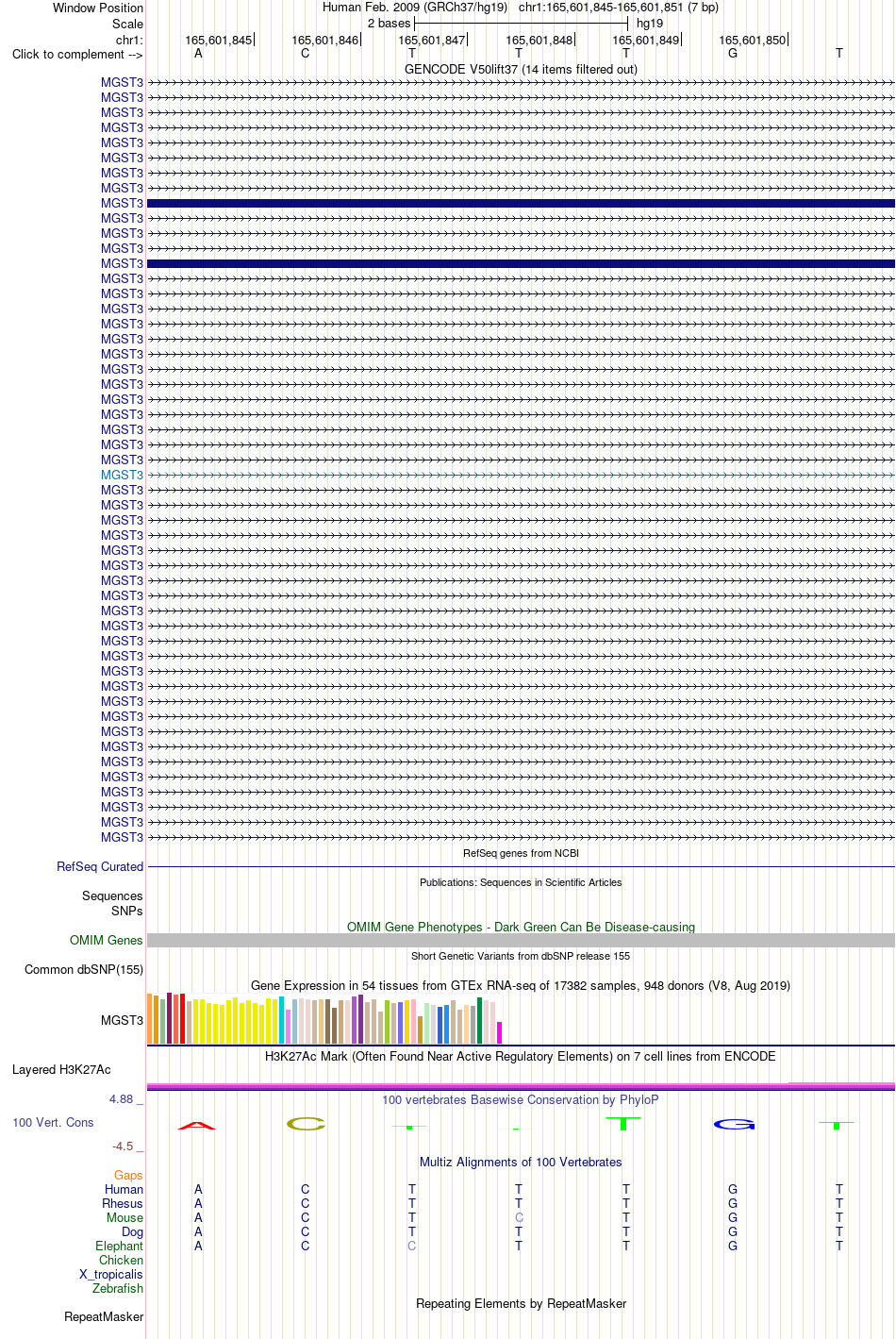Click the '100 Vert. Cons' track label
The height and width of the screenshot is (1339, 896).
[53, 1122]
